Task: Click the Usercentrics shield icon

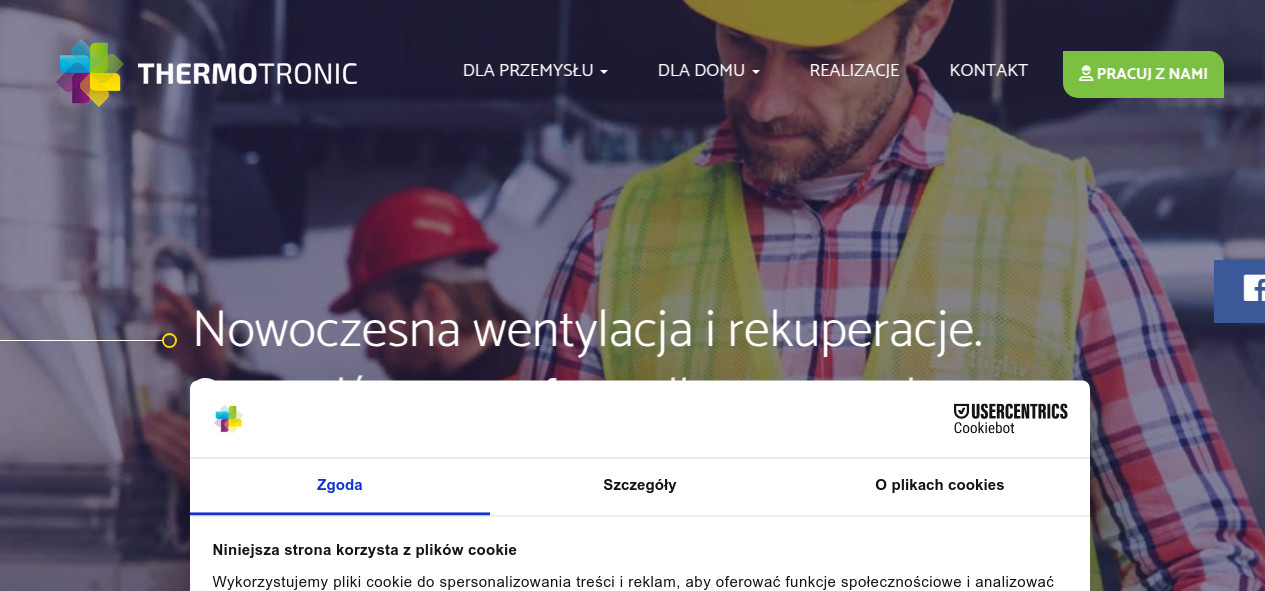Action: (x=961, y=411)
